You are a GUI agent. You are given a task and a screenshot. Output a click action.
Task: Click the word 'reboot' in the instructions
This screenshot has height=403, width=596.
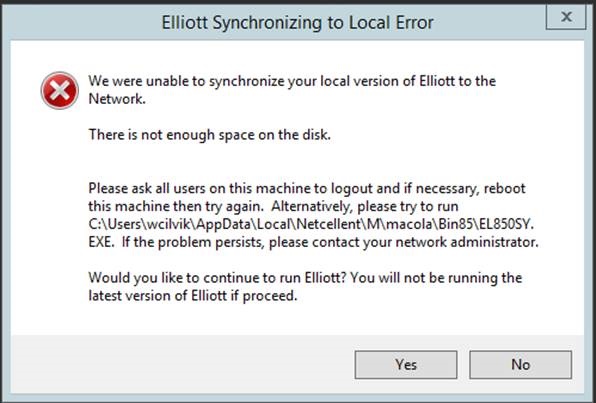tap(505, 189)
